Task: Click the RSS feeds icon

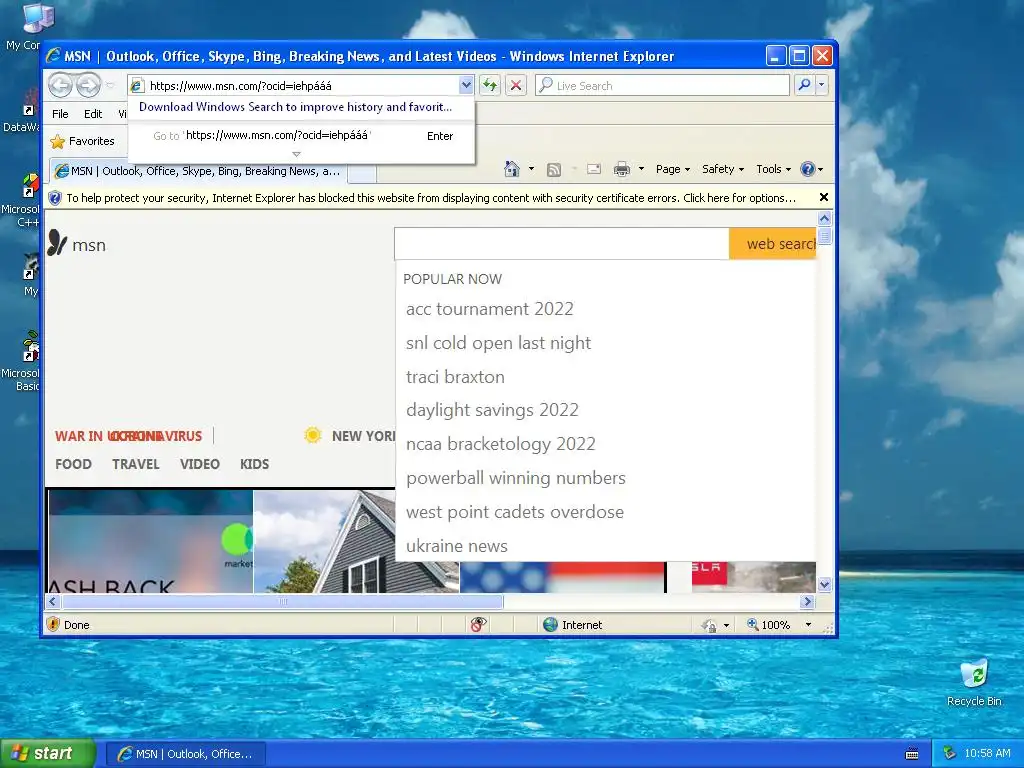Action: point(554,170)
